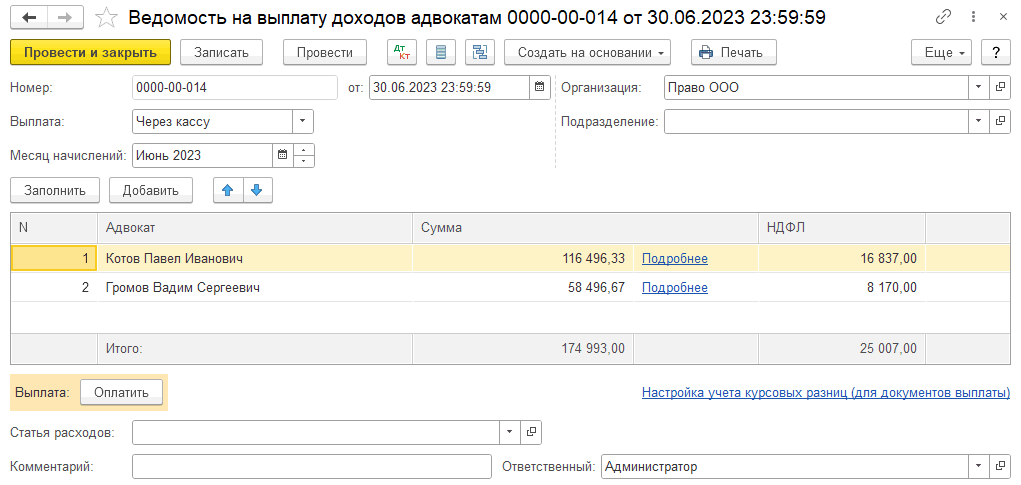Open calendar picker for document date
The width and height of the screenshot is (1021, 485).
pos(540,87)
